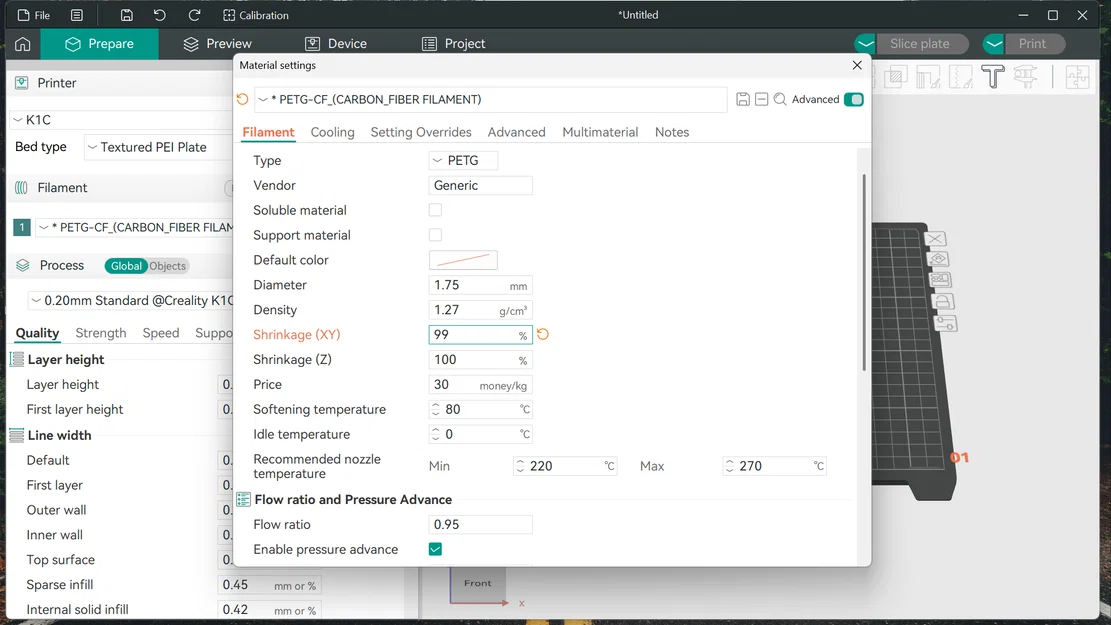The image size is (1111, 625).
Task: Open the File menu
Action: tap(33, 15)
